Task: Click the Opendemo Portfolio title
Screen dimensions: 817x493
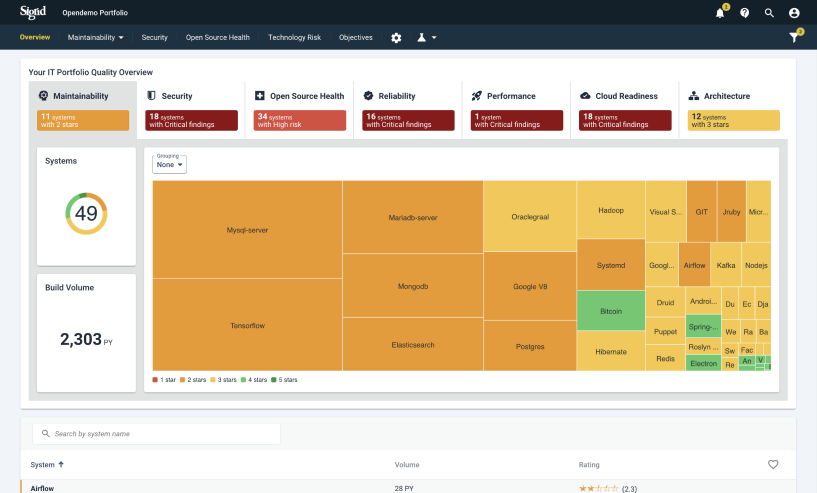Action: click(x=95, y=13)
